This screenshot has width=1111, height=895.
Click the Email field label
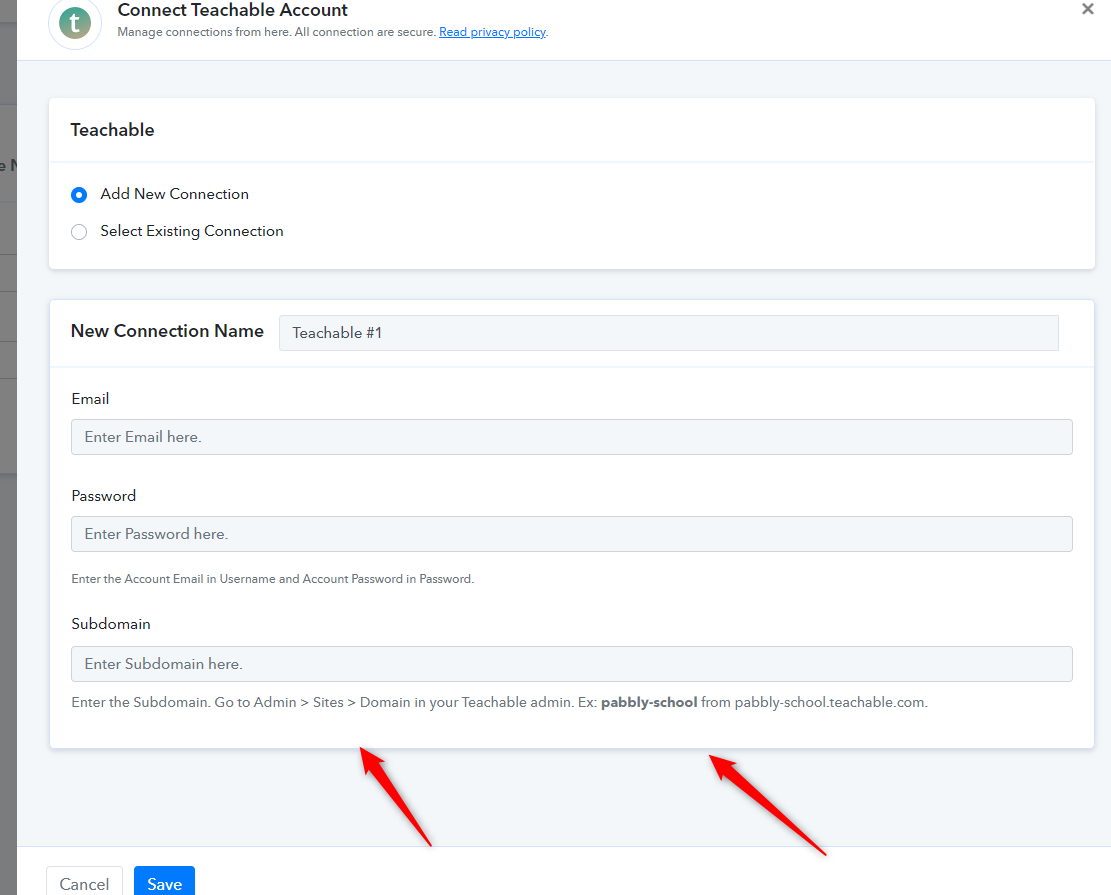tap(90, 399)
